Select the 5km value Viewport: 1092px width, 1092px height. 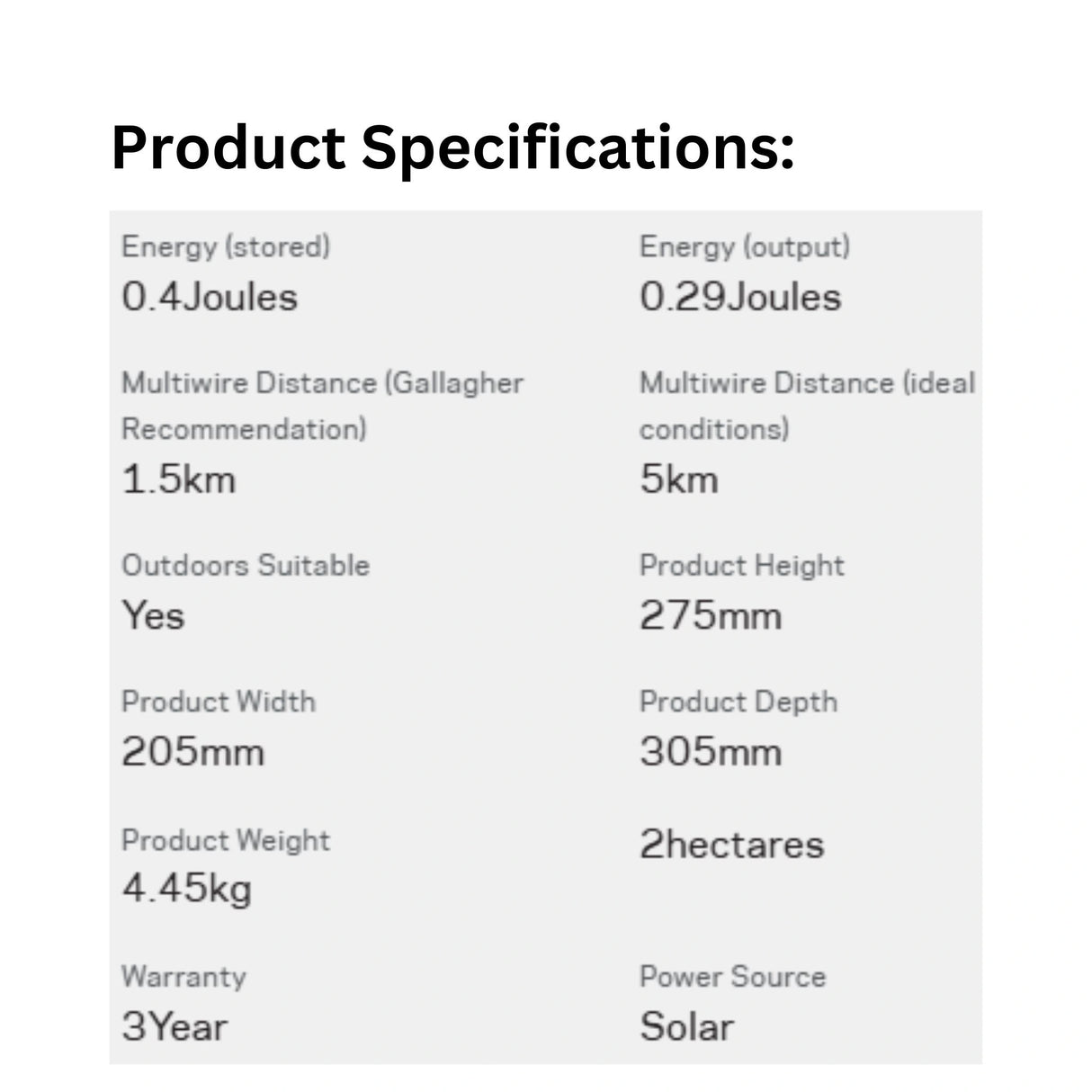678,479
